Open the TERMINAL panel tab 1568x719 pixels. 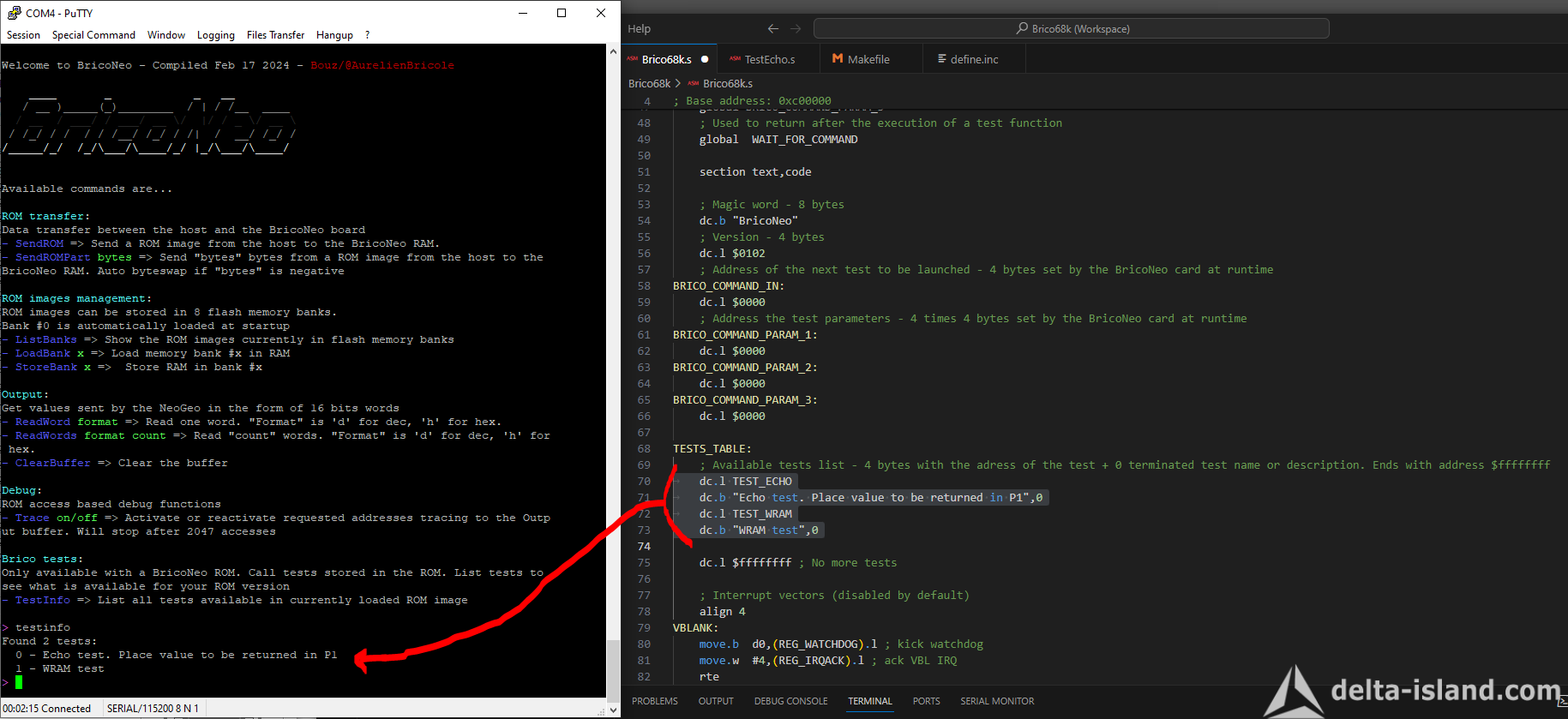pyautogui.click(x=870, y=701)
